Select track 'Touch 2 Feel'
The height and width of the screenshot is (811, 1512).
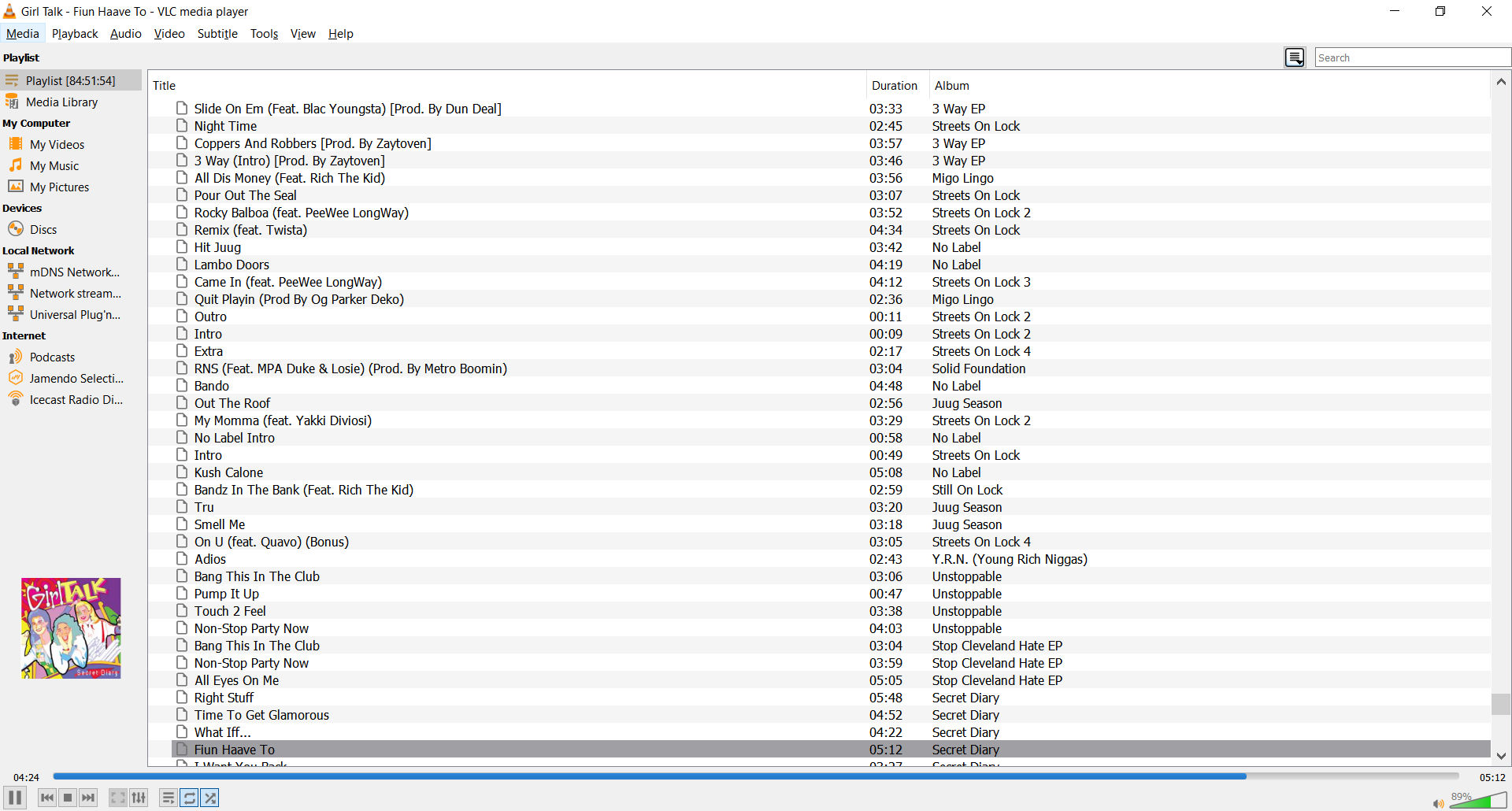[831, 611]
